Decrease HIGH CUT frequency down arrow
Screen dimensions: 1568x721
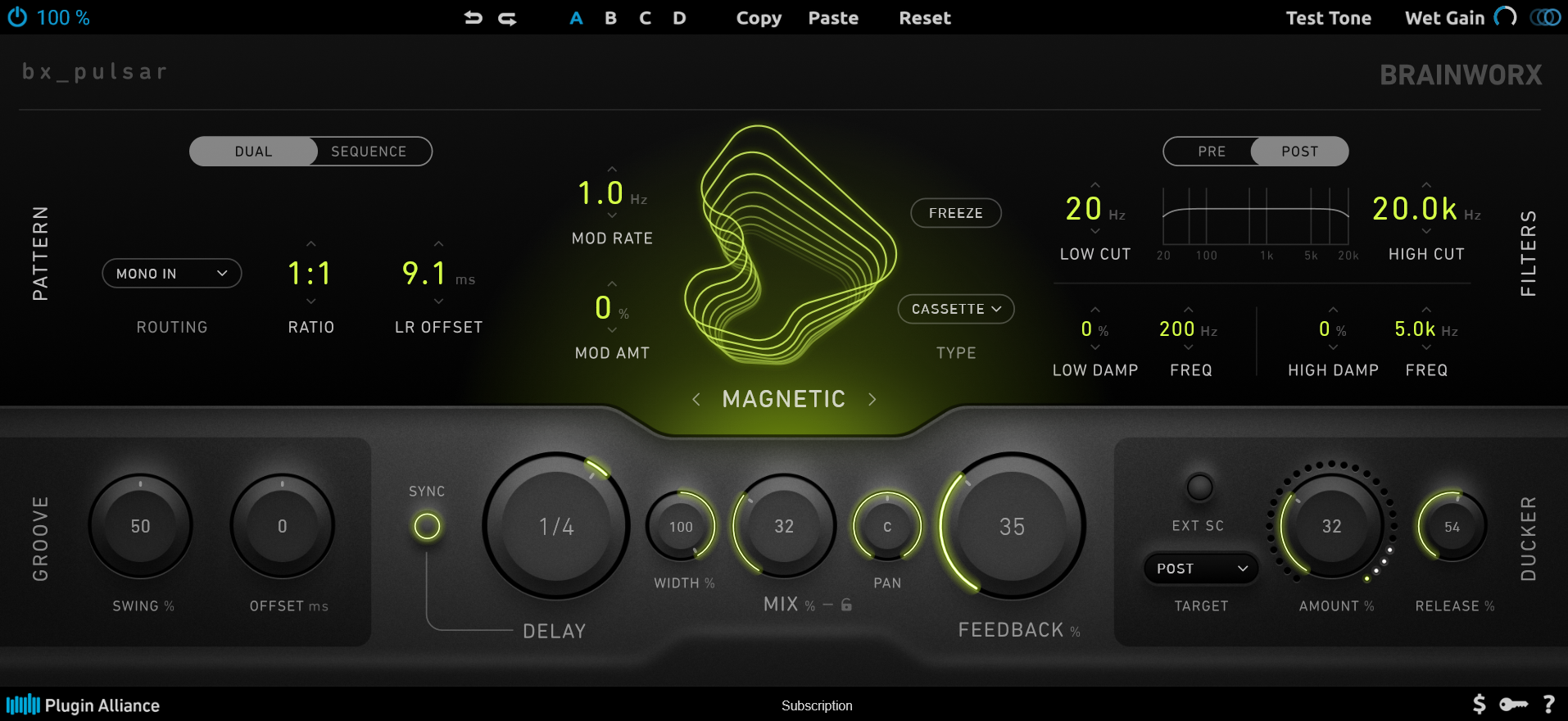pyautogui.click(x=1426, y=232)
